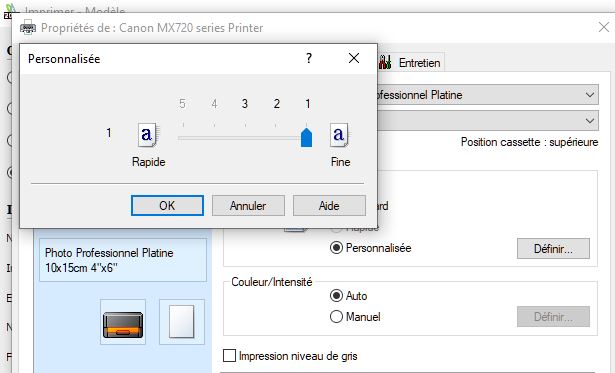Screen dimensions: 615x373
Task: Confirm with OK in Personnalisée dialog
Action: click(167, 206)
